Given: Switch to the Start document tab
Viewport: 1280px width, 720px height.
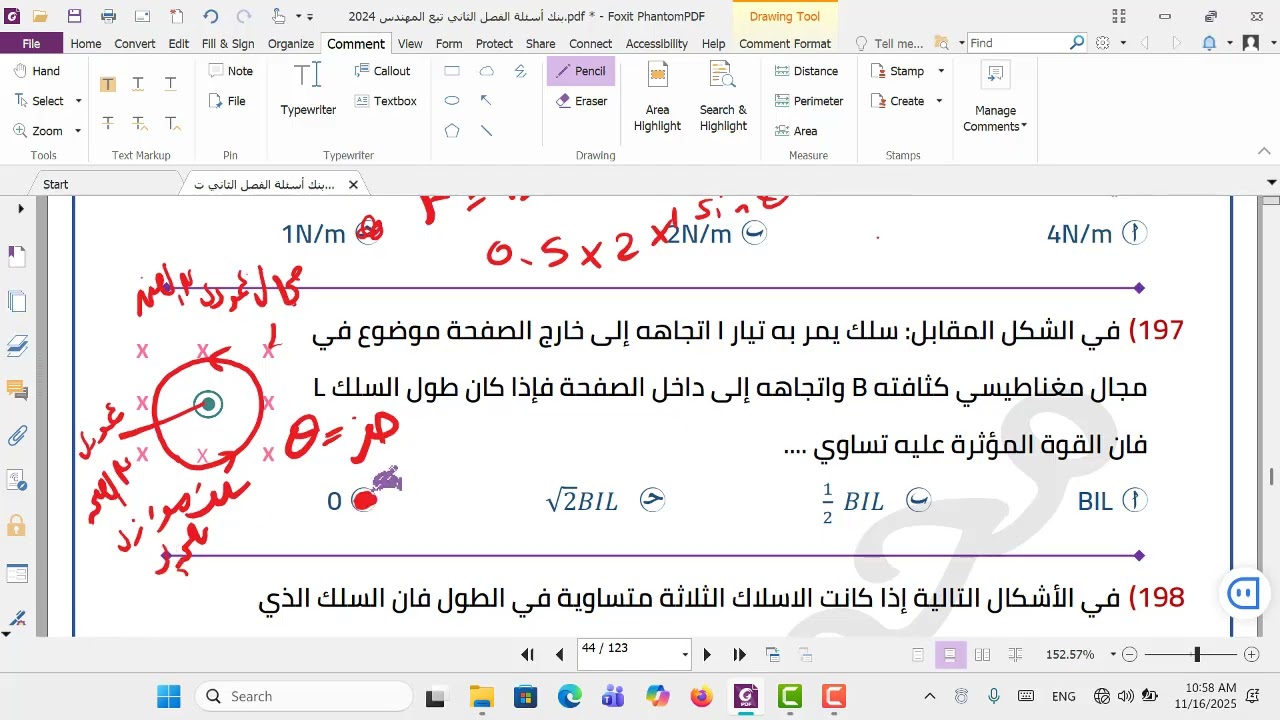Looking at the screenshot, I should (x=56, y=184).
